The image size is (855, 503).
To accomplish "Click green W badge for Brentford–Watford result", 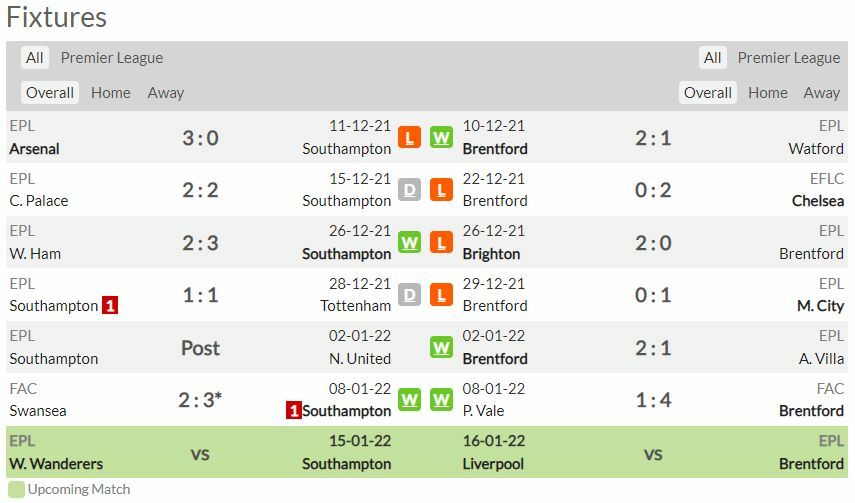I will point(441,138).
